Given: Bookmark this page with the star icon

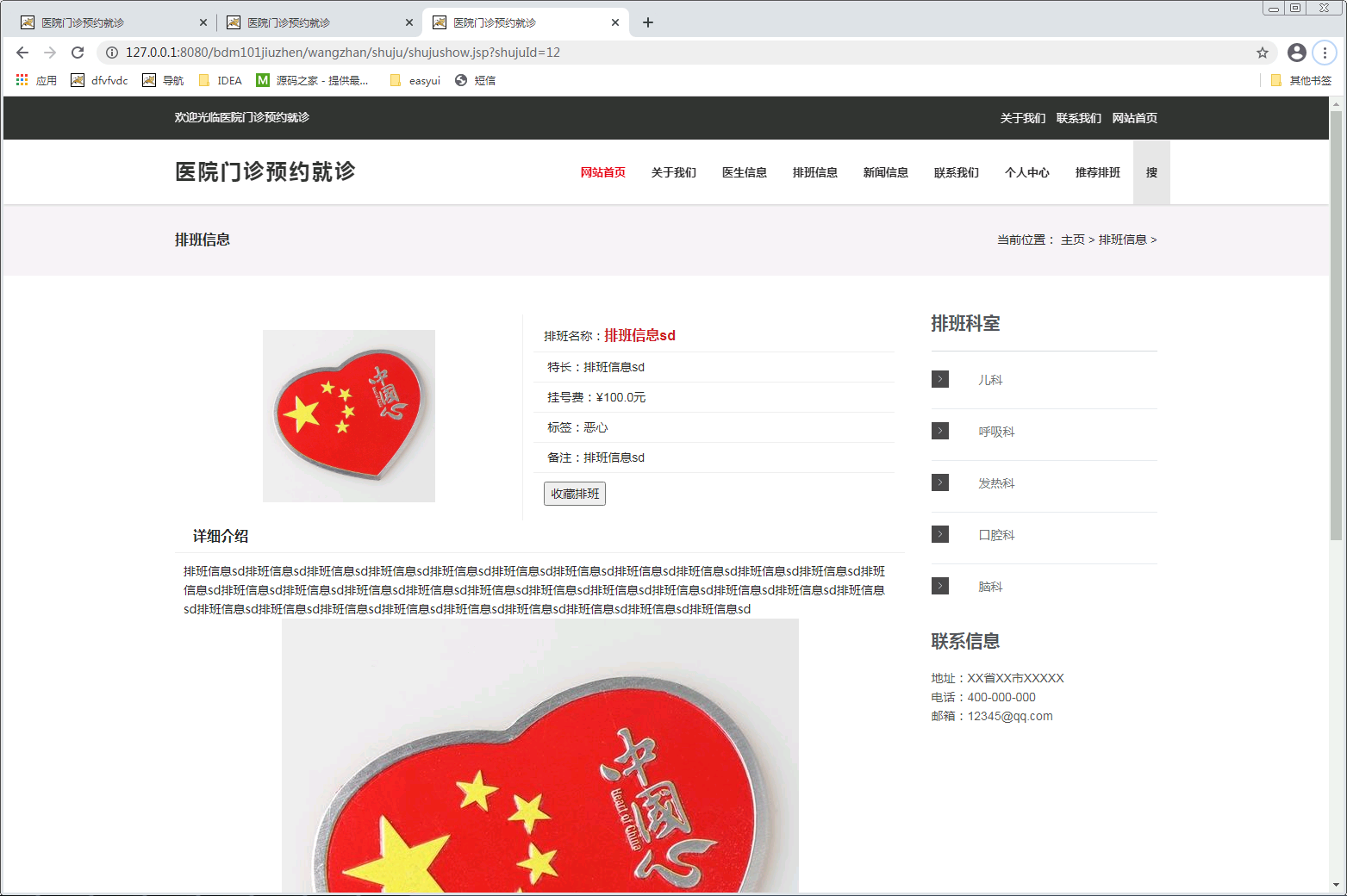Looking at the screenshot, I should tap(1263, 53).
